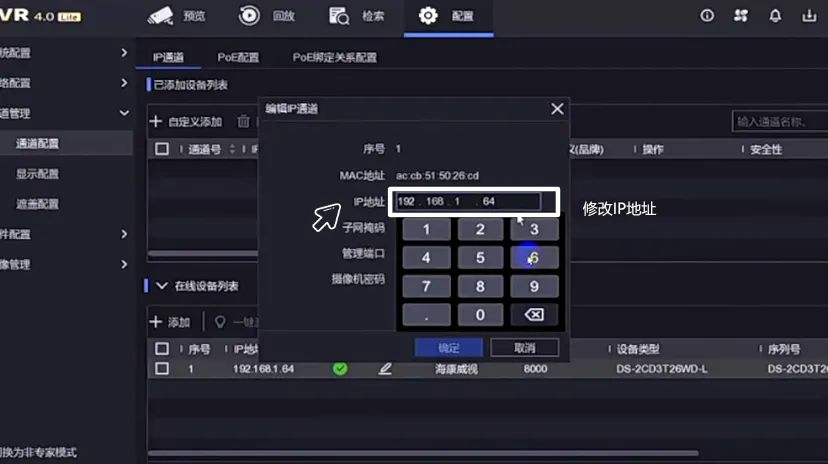The height and width of the screenshot is (464, 828).
Task: Click the download icon in top bar
Action: [809, 16]
